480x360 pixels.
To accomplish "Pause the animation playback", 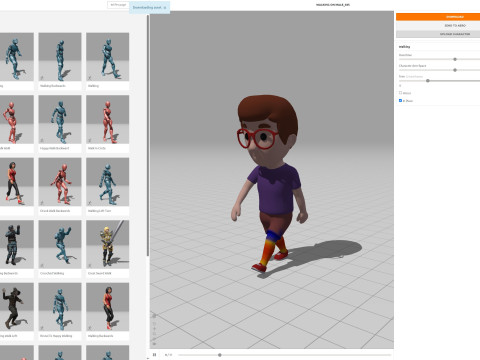I will (154, 355).
